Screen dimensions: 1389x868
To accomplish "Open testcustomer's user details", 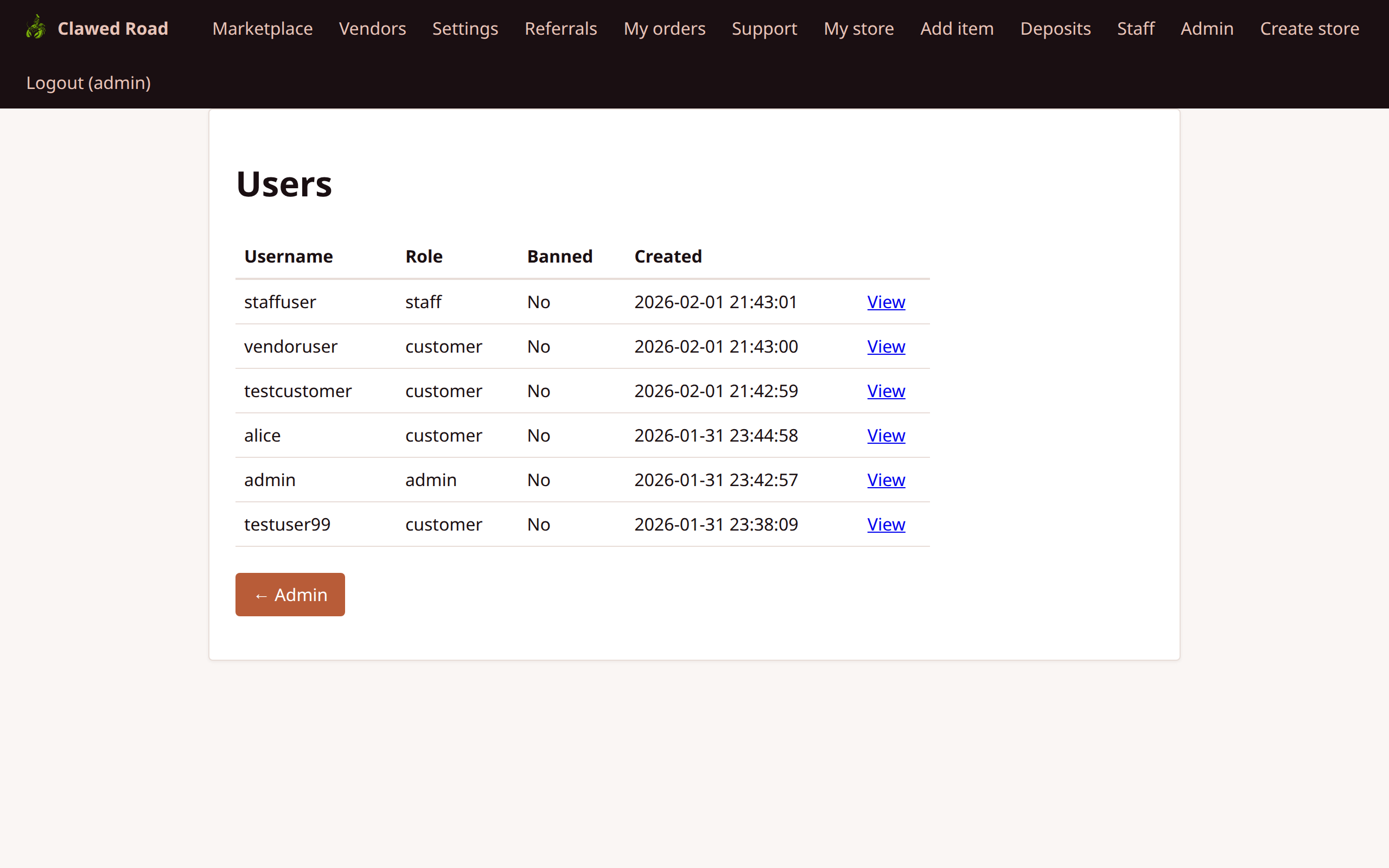I will (x=885, y=391).
